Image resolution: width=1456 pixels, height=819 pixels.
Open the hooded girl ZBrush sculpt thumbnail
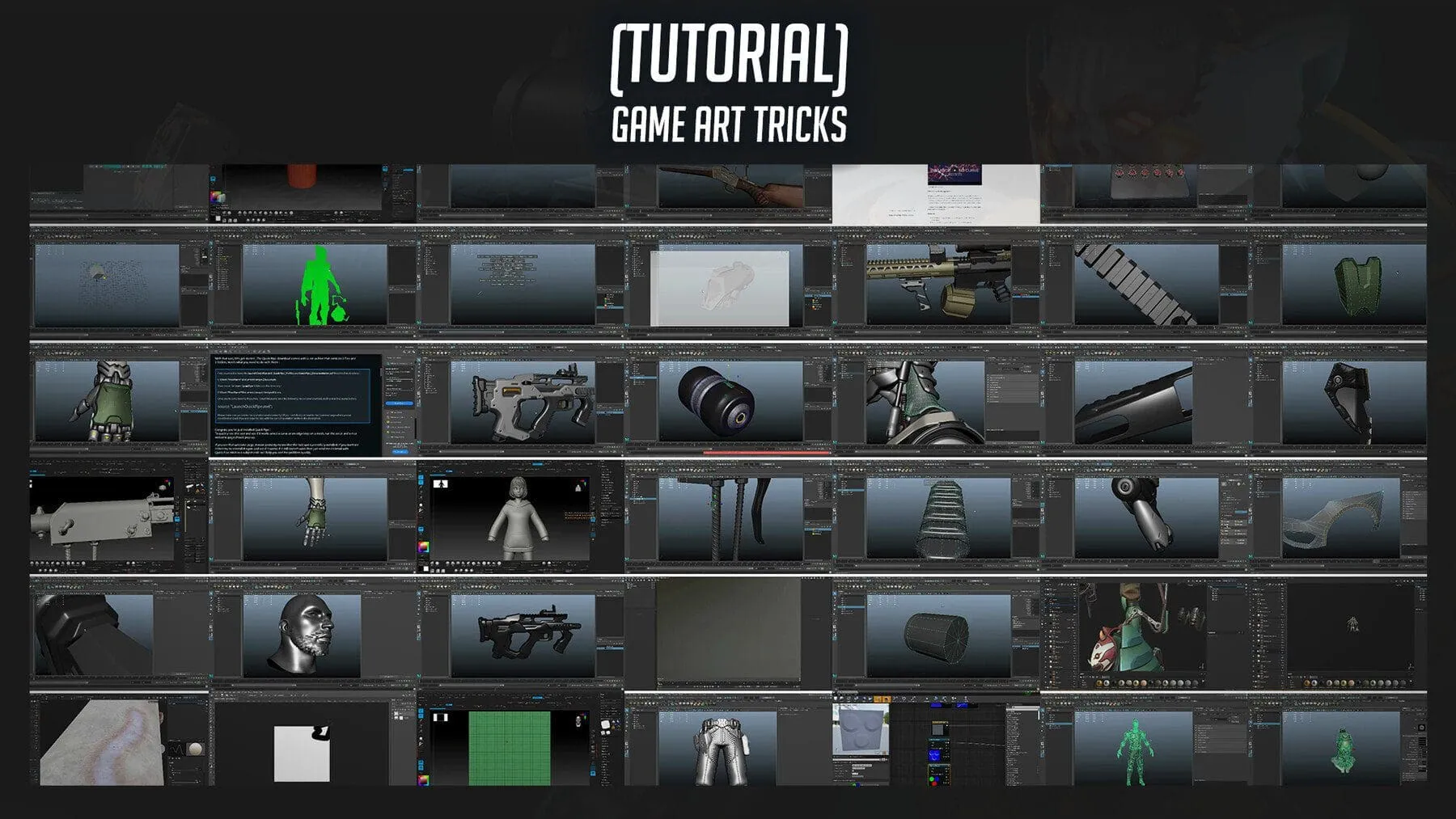[519, 517]
